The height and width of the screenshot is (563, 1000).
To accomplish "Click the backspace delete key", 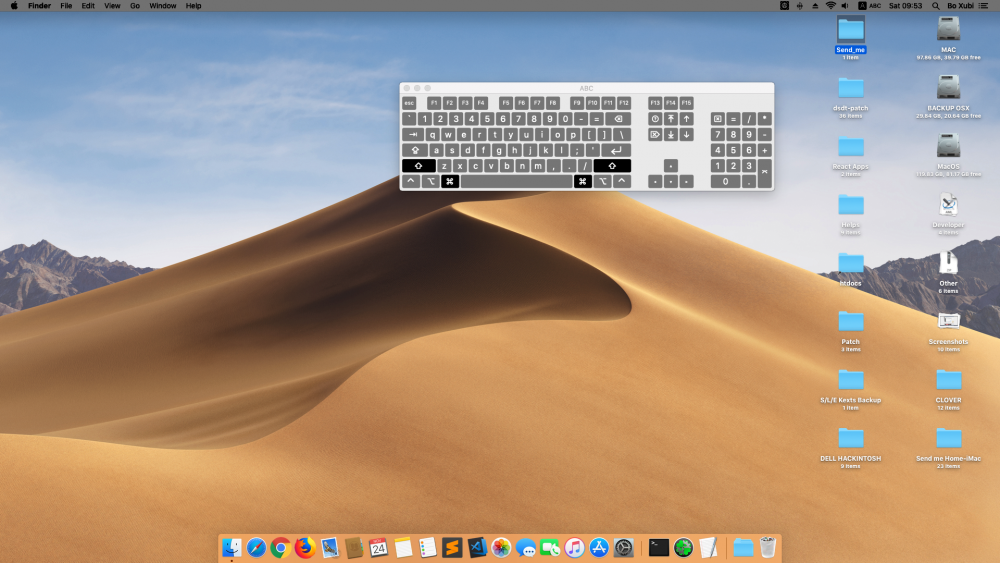I will [x=618, y=119].
